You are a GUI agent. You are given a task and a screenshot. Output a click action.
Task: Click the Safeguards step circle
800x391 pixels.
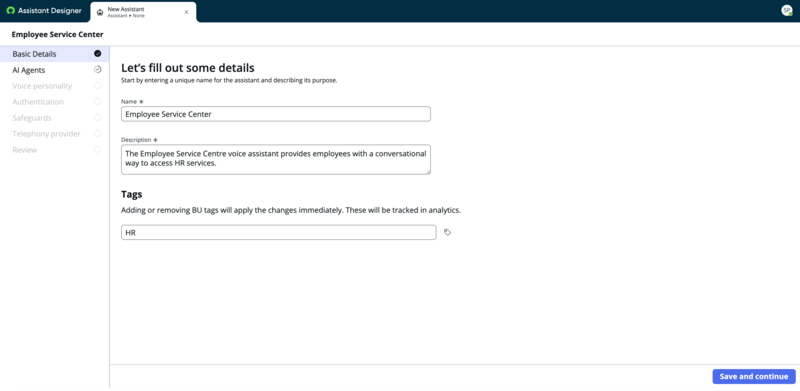pos(97,117)
